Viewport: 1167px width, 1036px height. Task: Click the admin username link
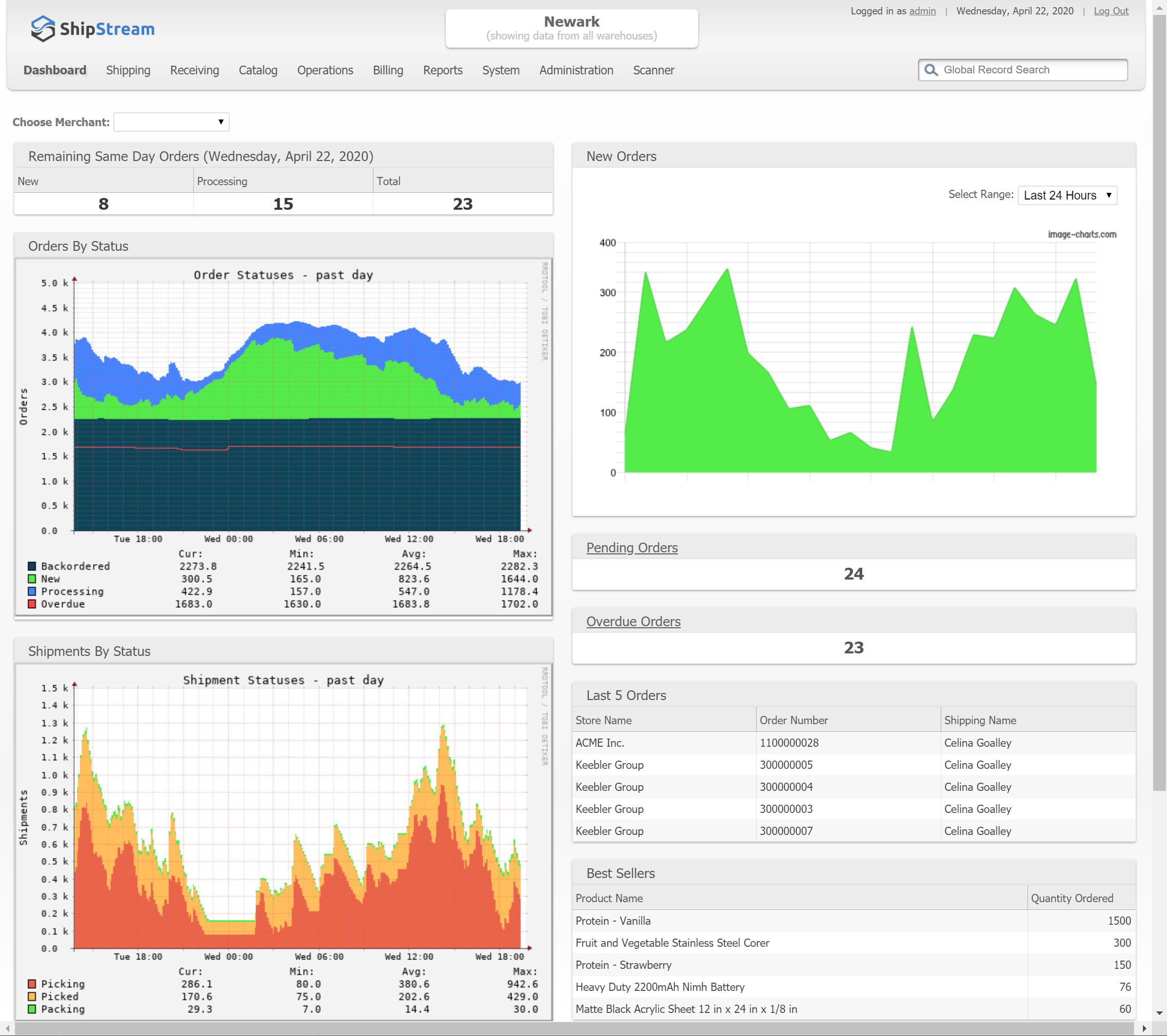922,11
